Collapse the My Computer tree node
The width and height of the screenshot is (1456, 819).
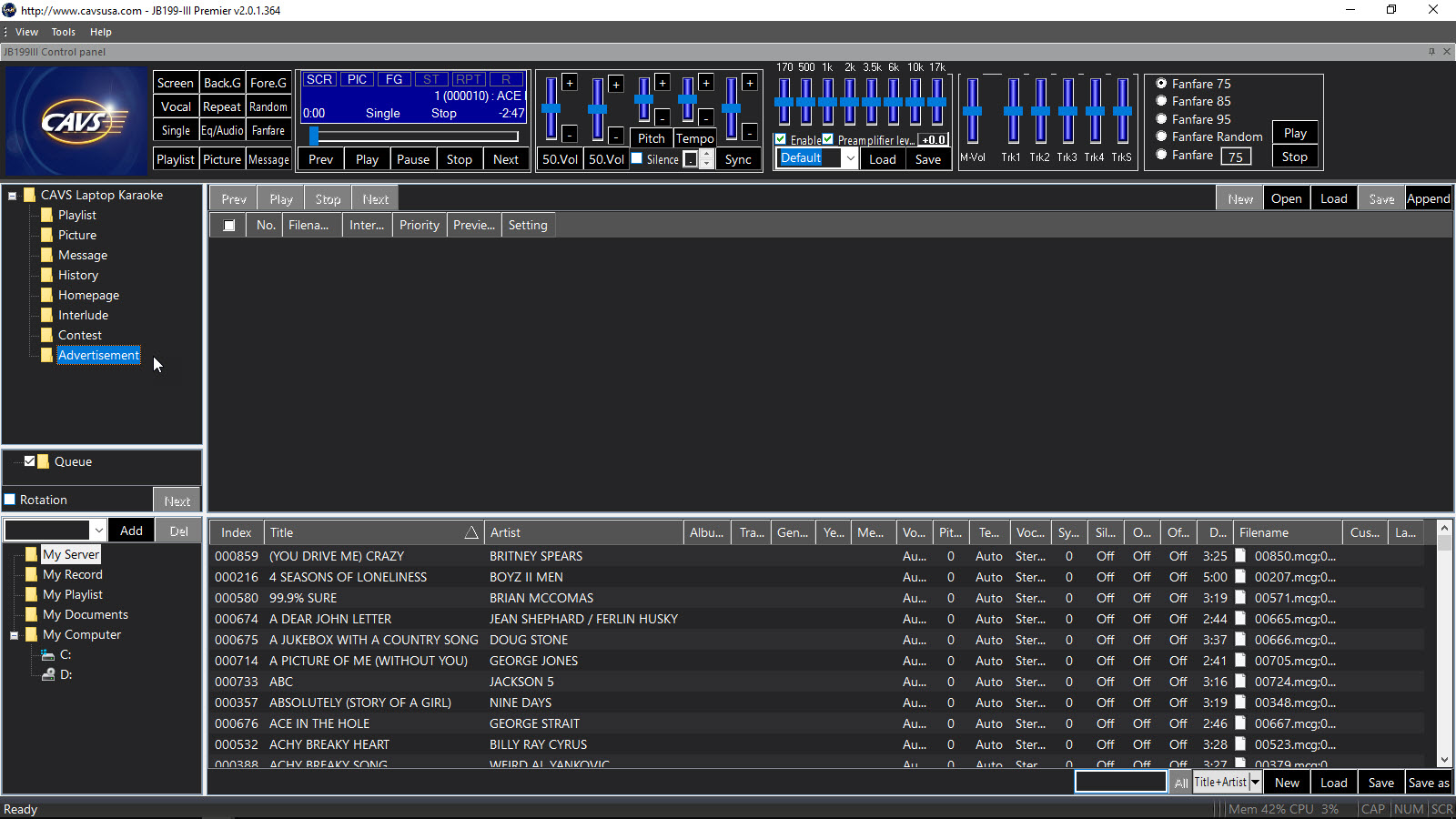[15, 635]
